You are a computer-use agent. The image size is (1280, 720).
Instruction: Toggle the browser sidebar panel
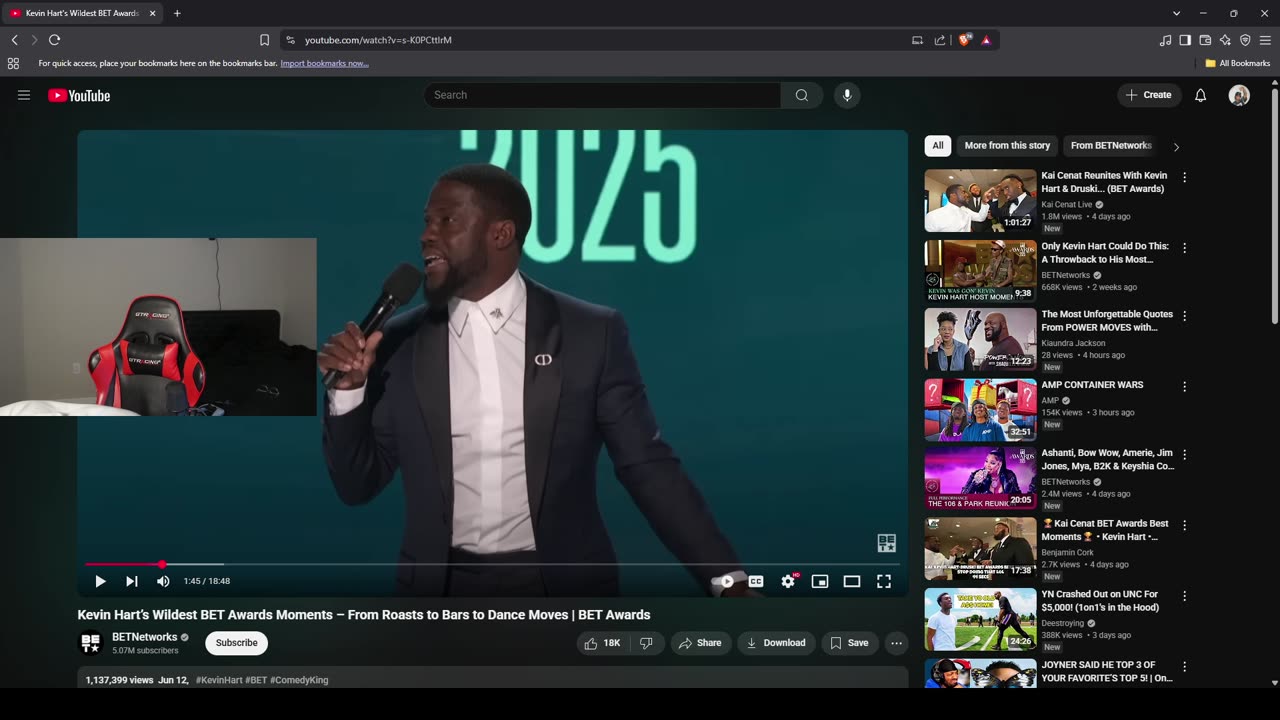tap(1185, 40)
